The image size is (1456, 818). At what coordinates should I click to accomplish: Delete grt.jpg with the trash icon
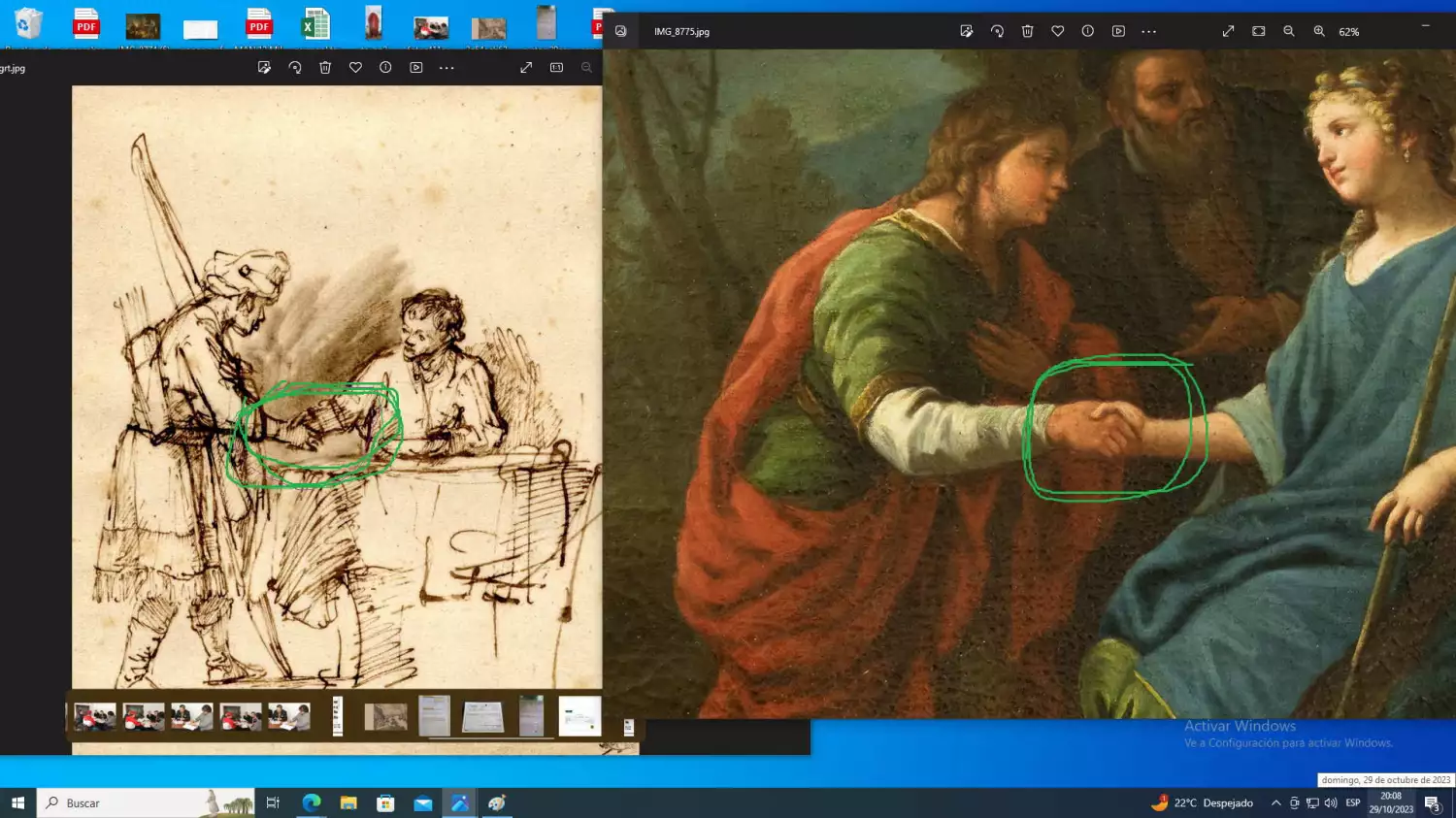tap(325, 68)
